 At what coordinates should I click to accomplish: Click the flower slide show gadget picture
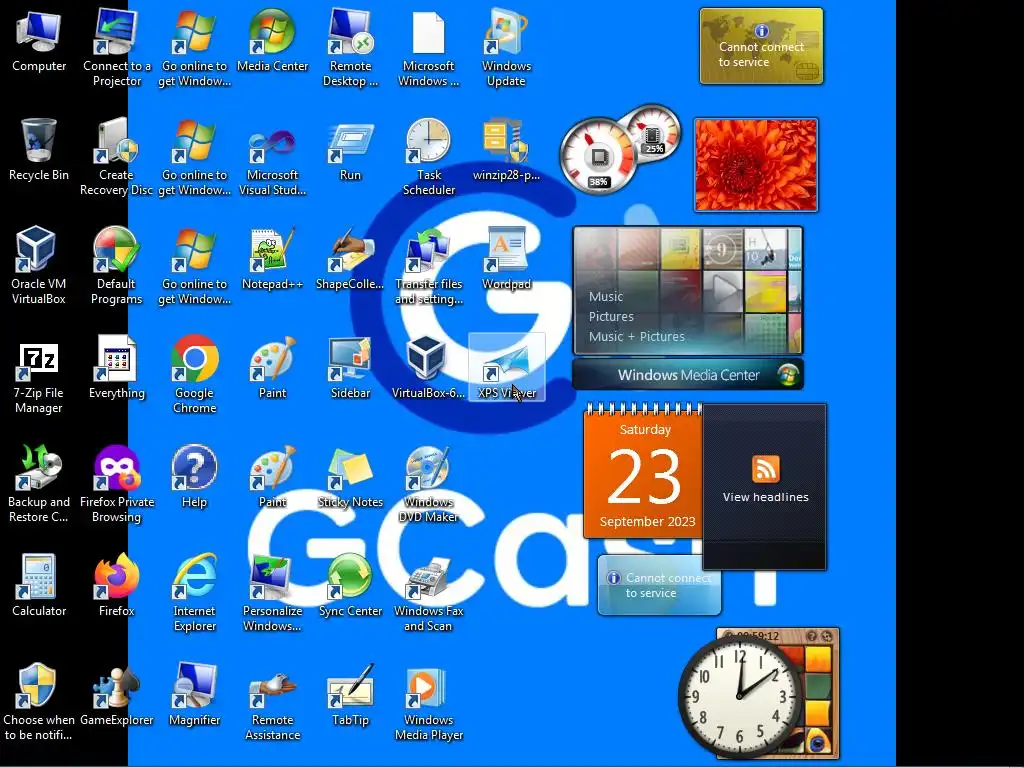pos(756,165)
